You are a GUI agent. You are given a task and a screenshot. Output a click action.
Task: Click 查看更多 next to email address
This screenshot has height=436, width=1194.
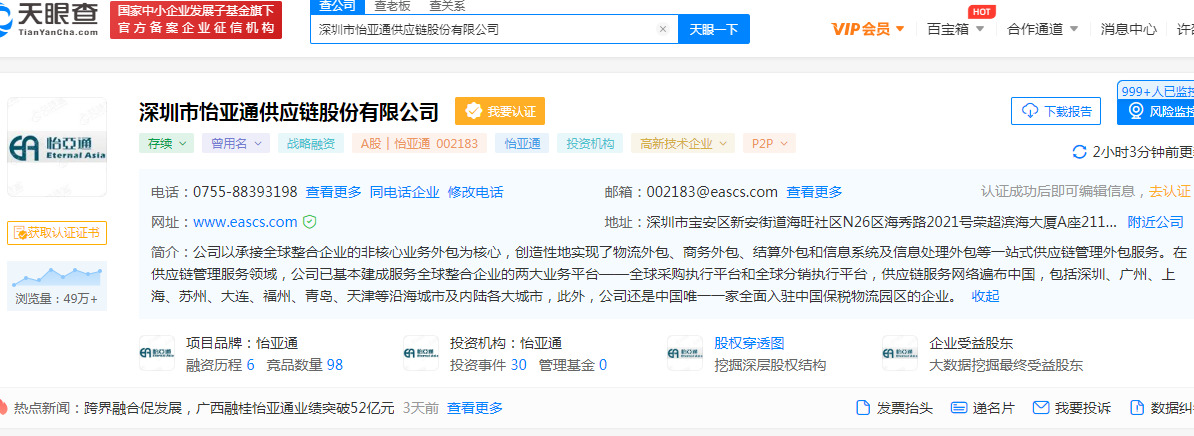(x=814, y=192)
